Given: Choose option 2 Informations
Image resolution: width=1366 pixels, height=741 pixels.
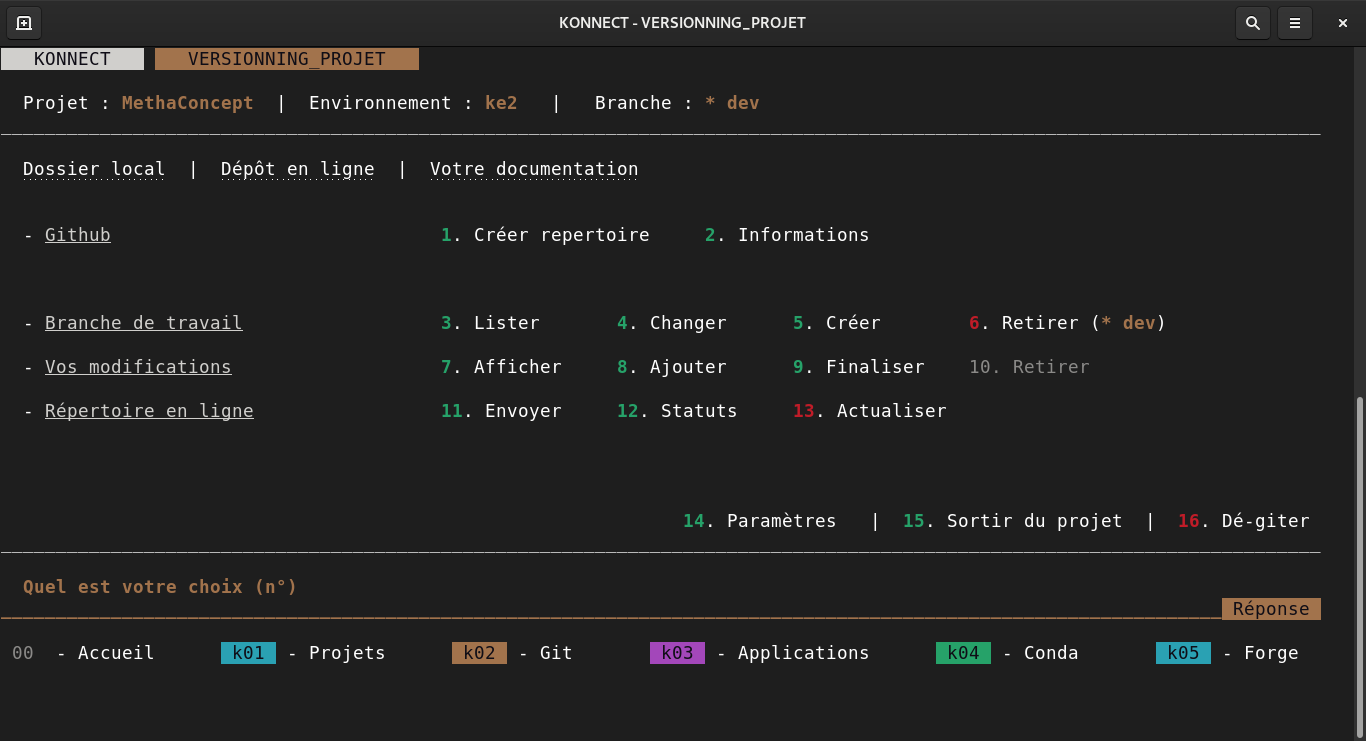Looking at the screenshot, I should (x=787, y=235).
